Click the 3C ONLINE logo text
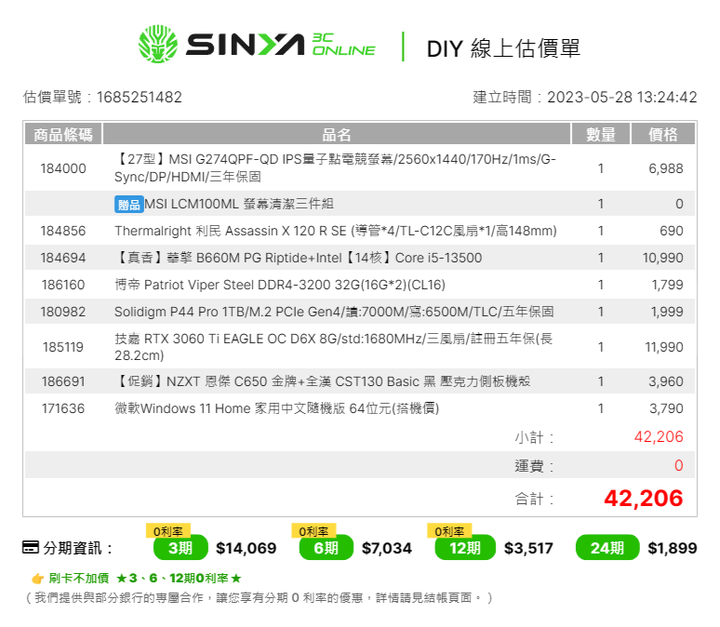This screenshot has height=627, width=720. (343, 45)
